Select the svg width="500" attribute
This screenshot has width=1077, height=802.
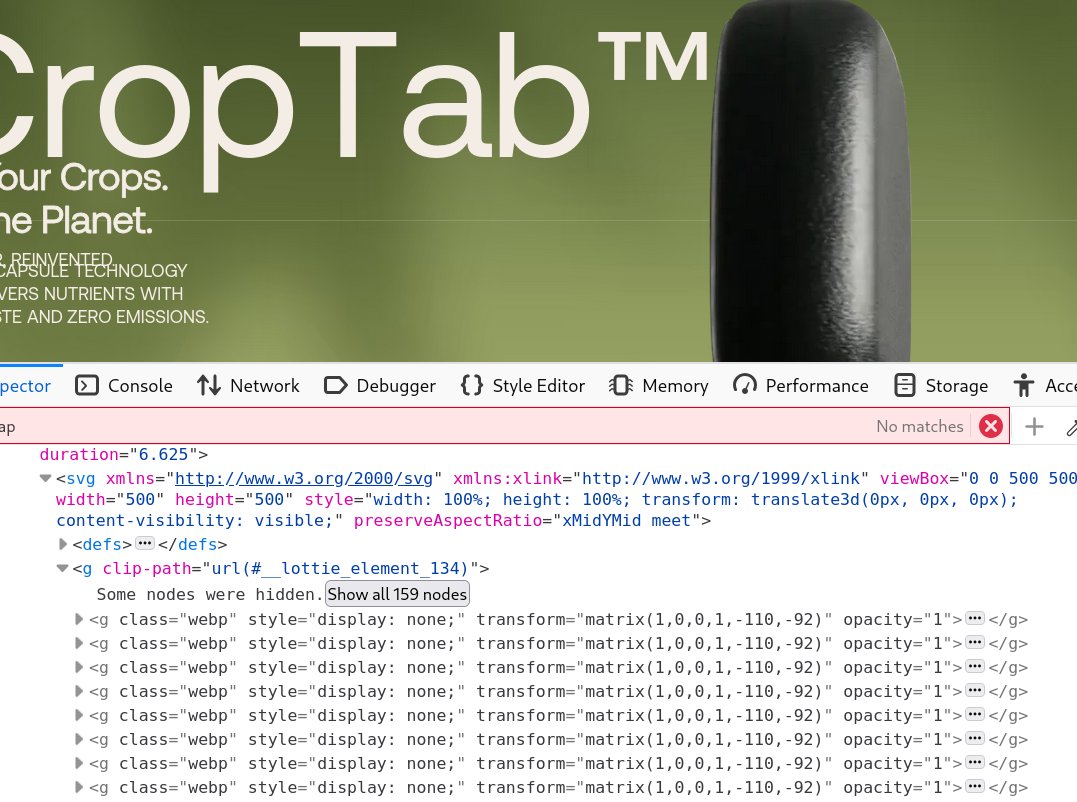(110, 499)
